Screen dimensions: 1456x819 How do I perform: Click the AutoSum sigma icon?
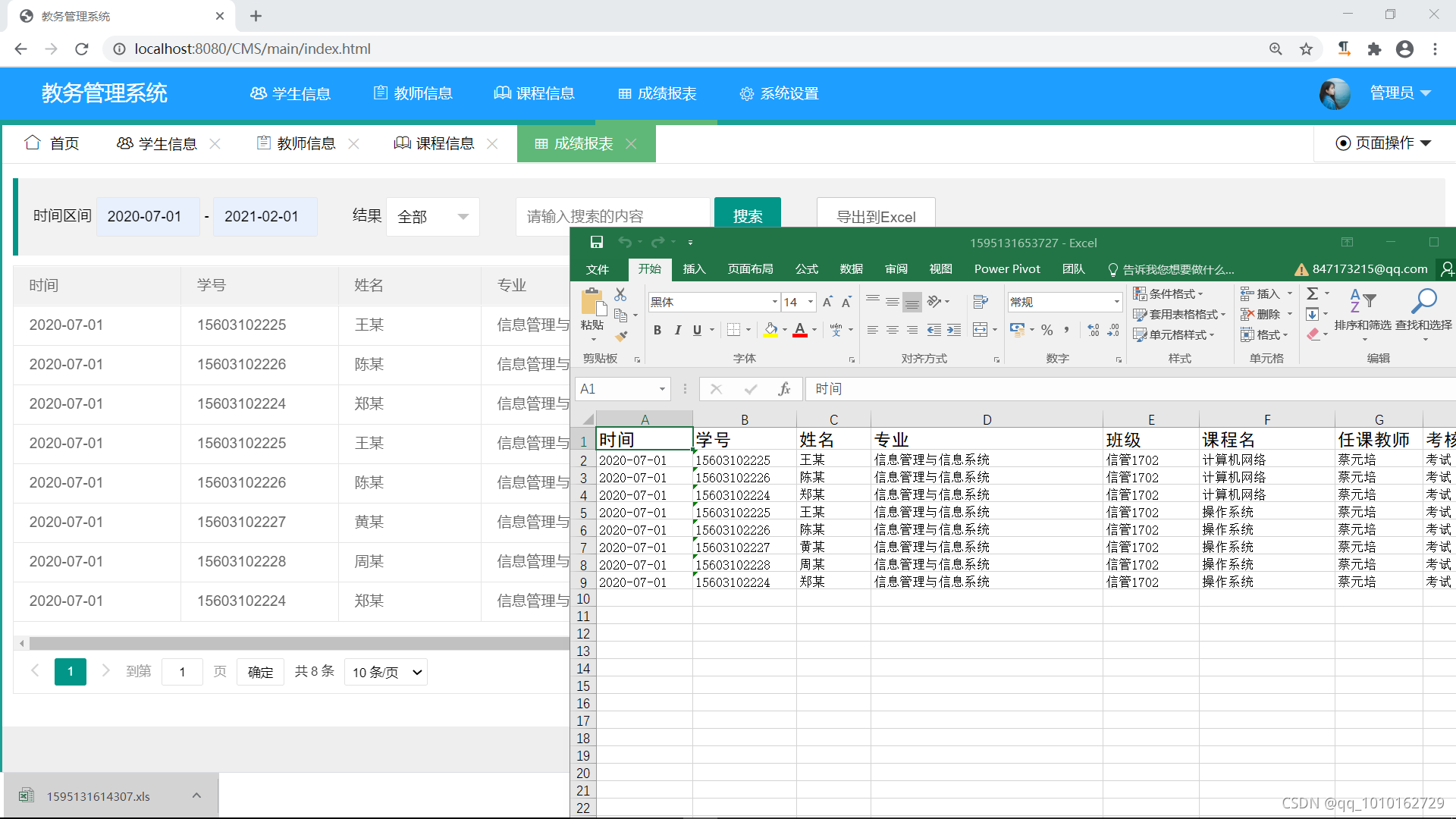coord(1313,293)
